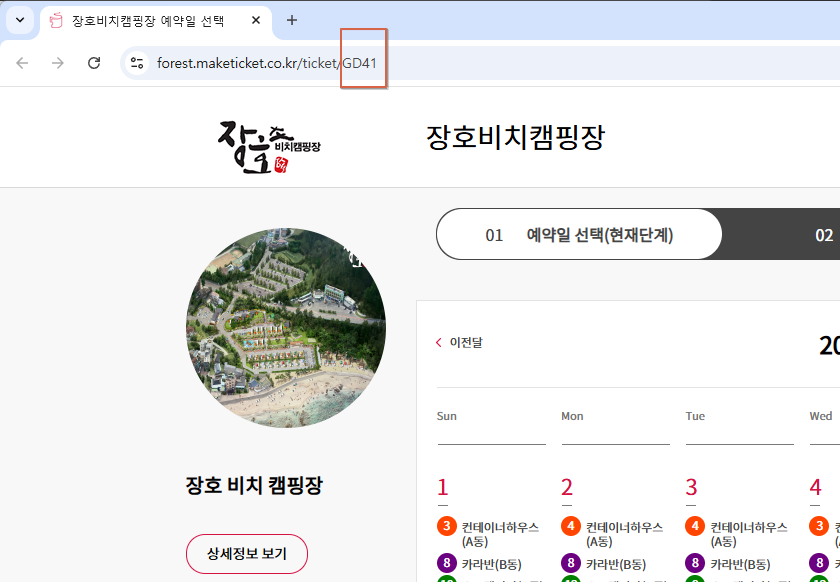The width and height of the screenshot is (840, 582).
Task: View site information icon in address bar
Action: (x=137, y=63)
